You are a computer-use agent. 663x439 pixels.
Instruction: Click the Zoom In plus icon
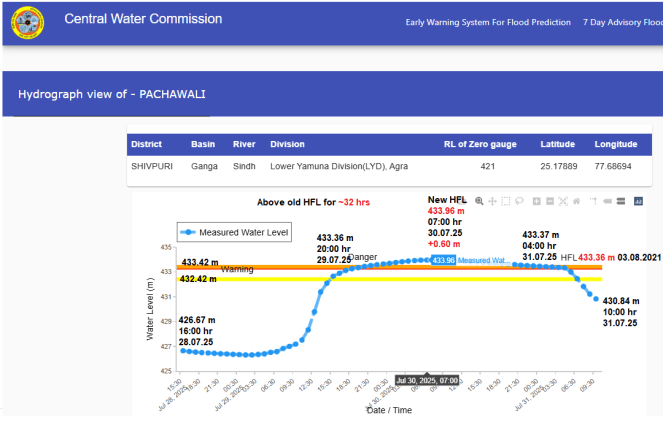[537, 201]
